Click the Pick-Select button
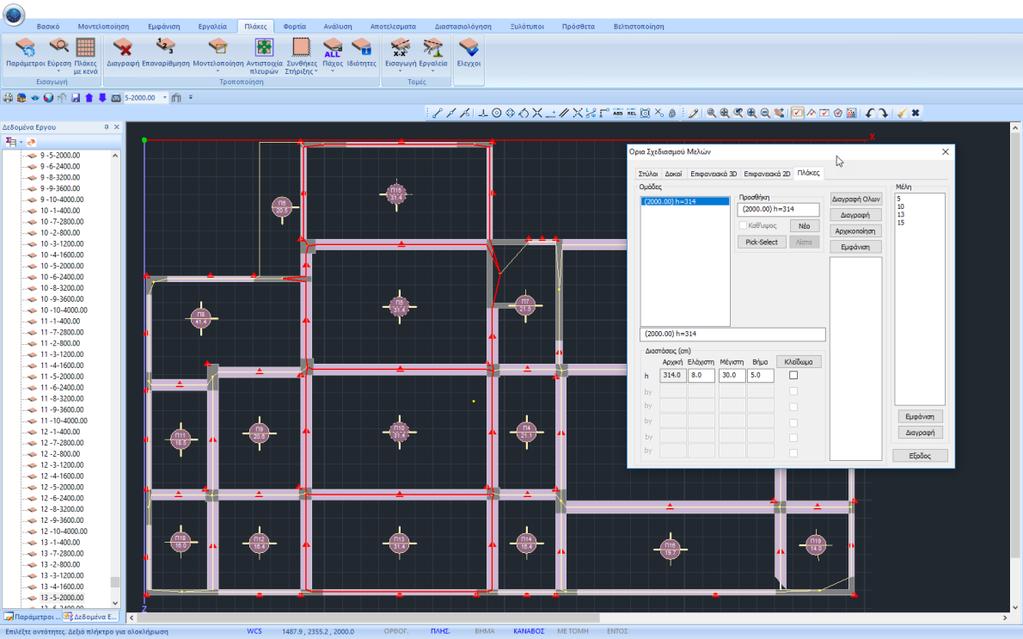1023x639 pixels. coord(761,242)
